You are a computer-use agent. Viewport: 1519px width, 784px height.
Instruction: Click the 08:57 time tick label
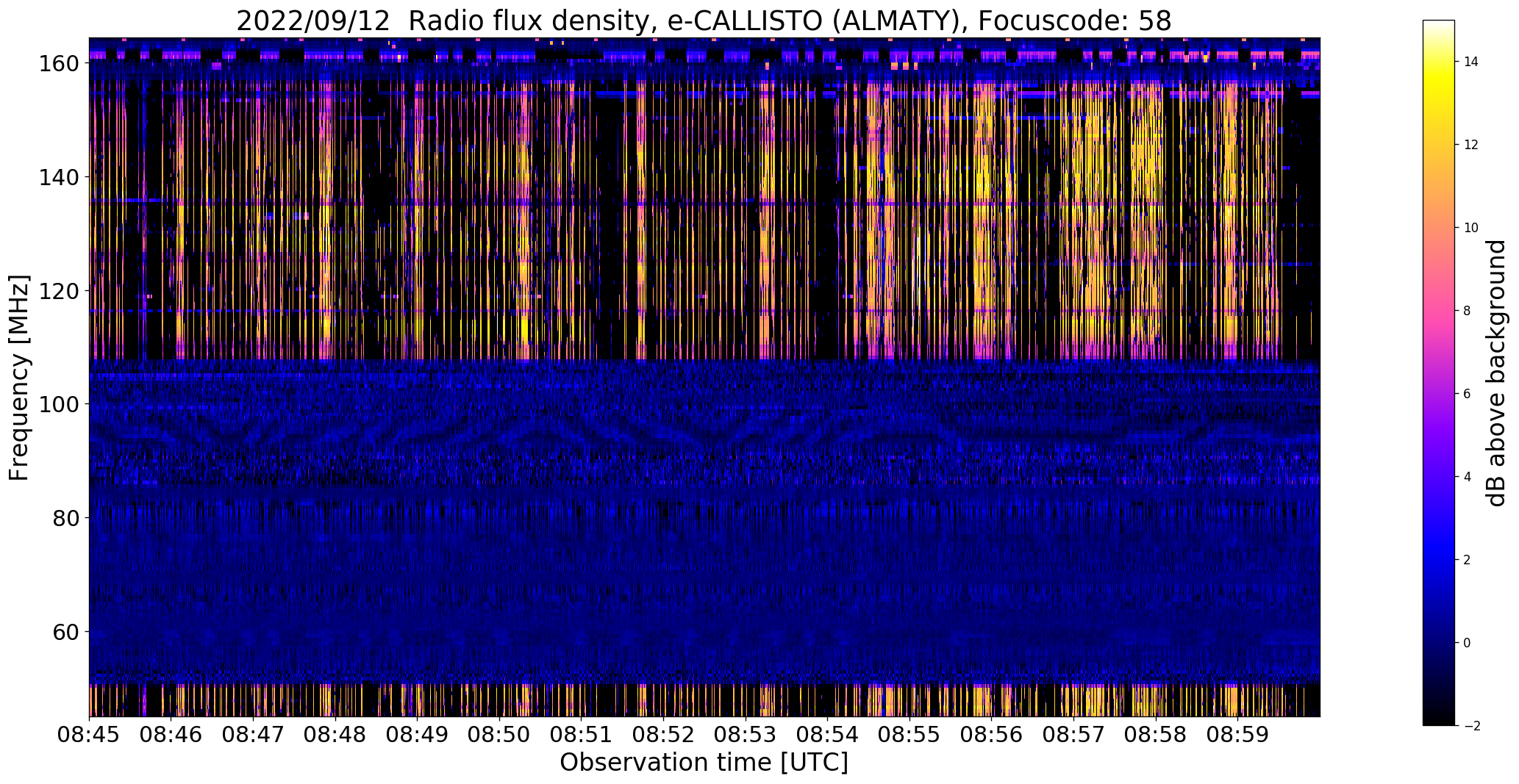coord(1074,734)
